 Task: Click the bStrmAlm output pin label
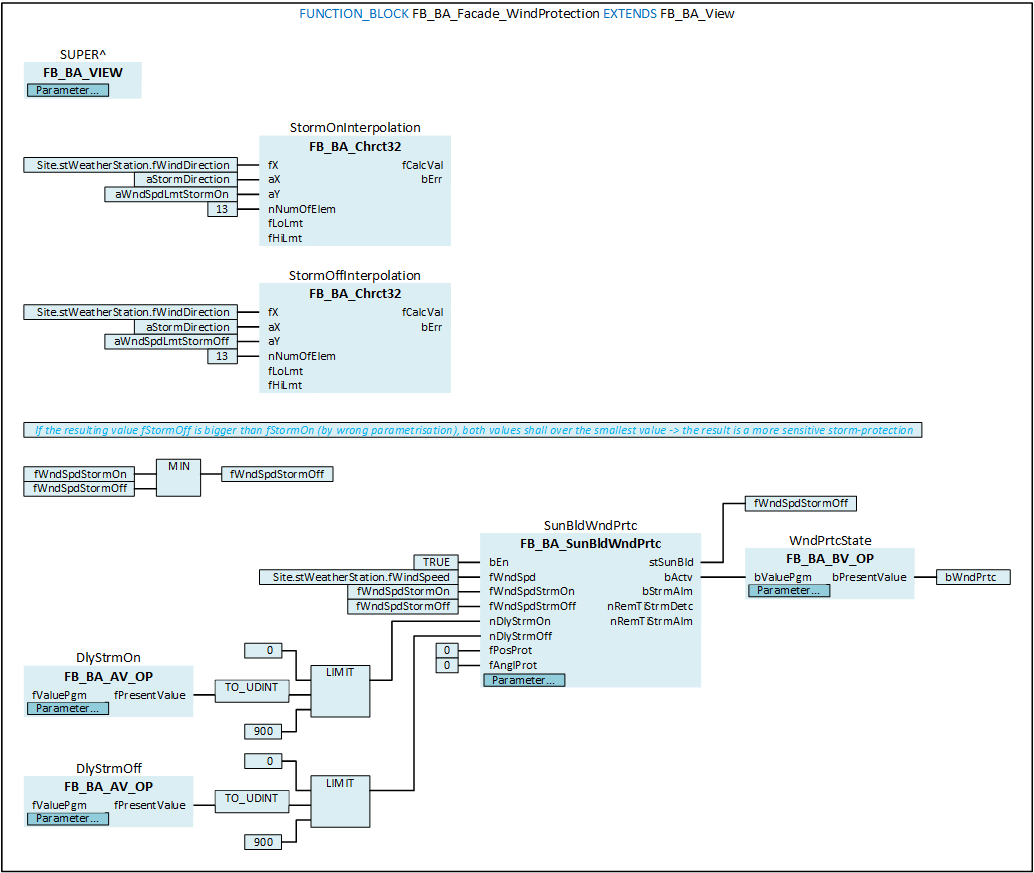667,591
